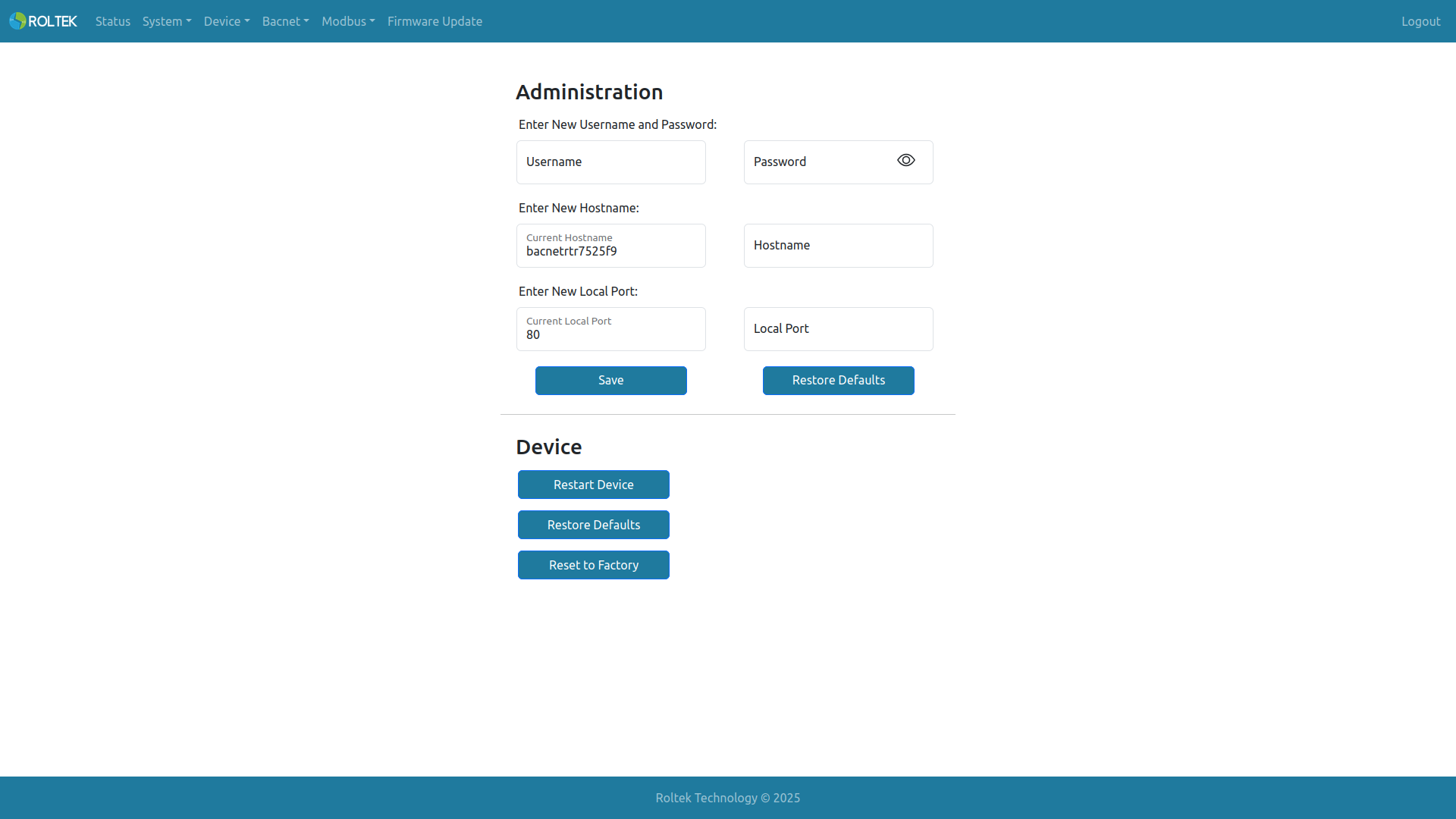Open the Status page
The height and width of the screenshot is (819, 1456).
pos(113,21)
